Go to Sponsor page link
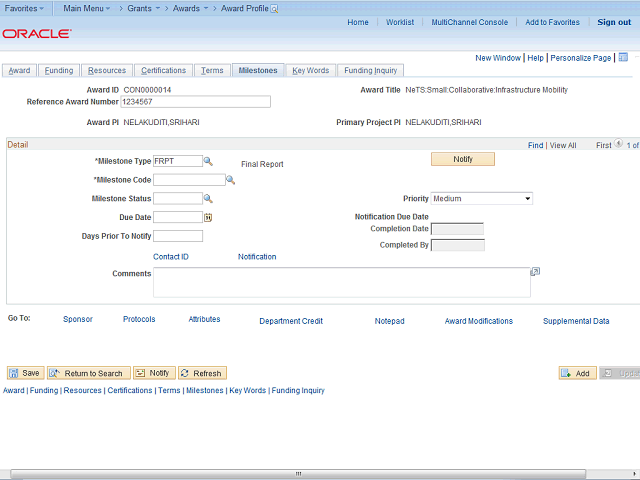Screen dimensions: 640x480 78,319
